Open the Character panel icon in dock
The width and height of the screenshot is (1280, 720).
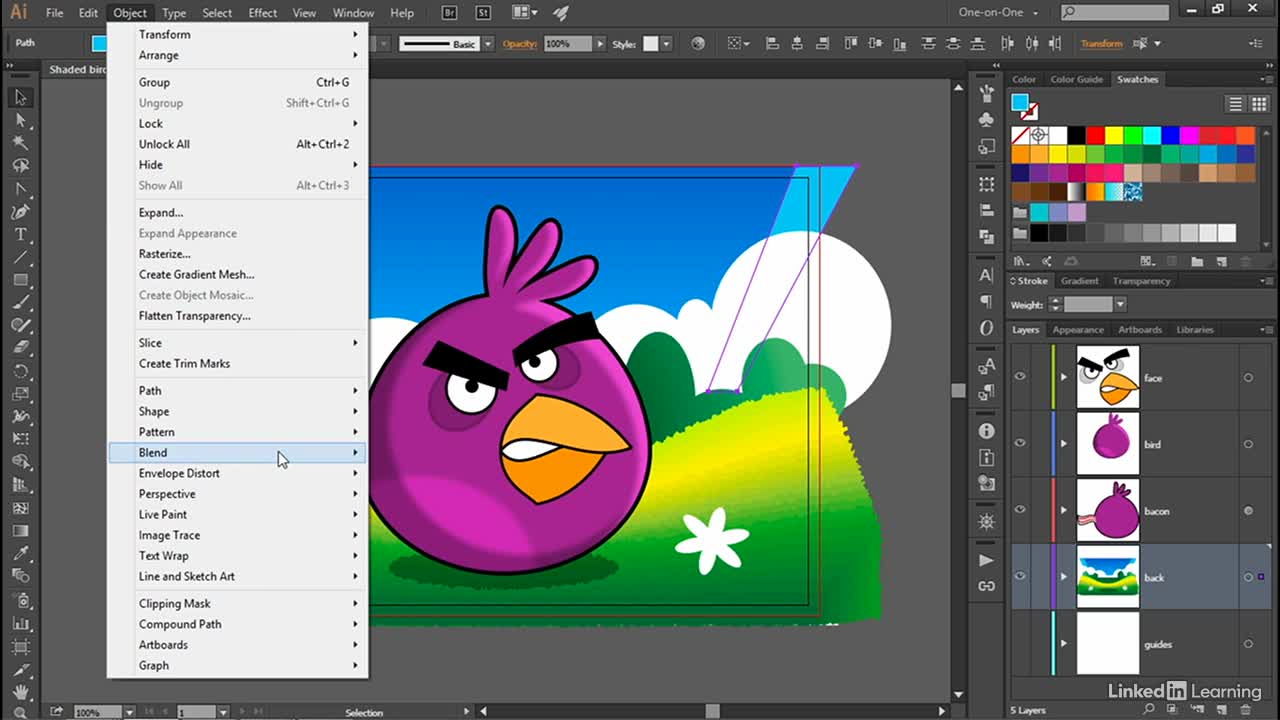point(987,275)
